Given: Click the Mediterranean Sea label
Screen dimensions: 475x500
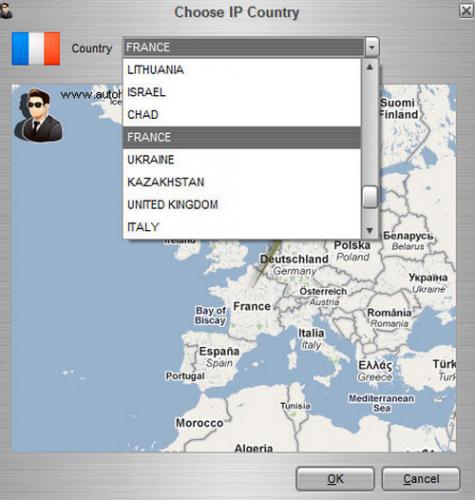Looking at the screenshot, I should [381, 403].
